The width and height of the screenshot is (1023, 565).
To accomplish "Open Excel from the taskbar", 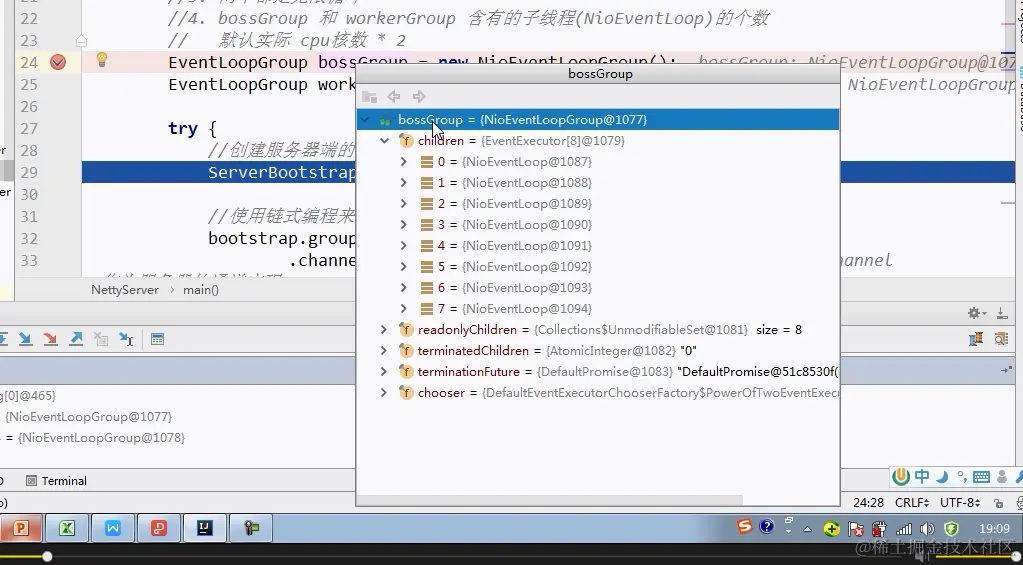I will coord(67,528).
